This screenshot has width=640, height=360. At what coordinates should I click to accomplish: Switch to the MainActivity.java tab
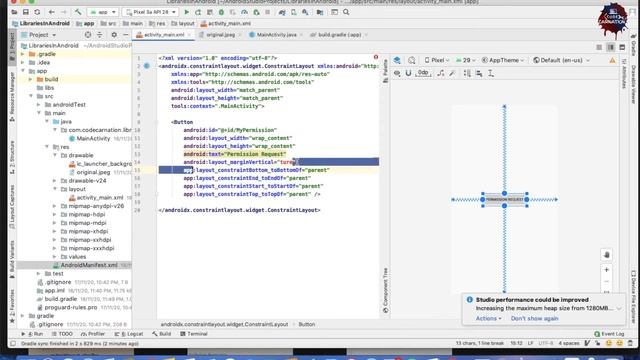pyautogui.click(x=276, y=35)
